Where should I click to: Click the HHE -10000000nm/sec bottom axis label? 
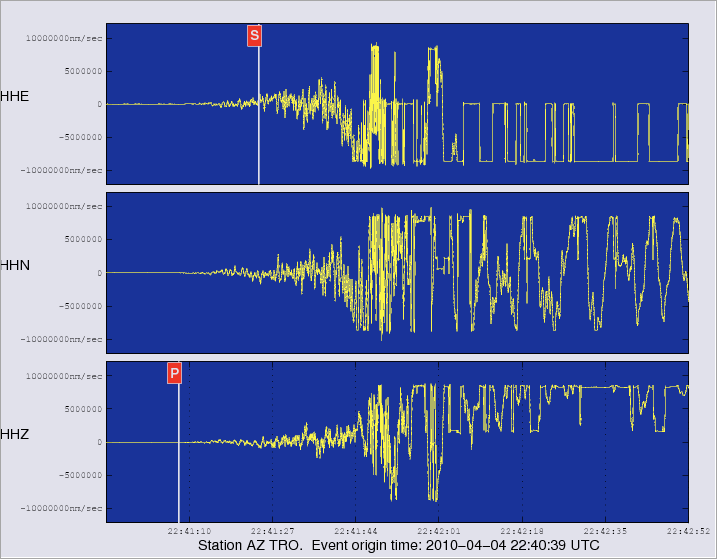[61, 170]
